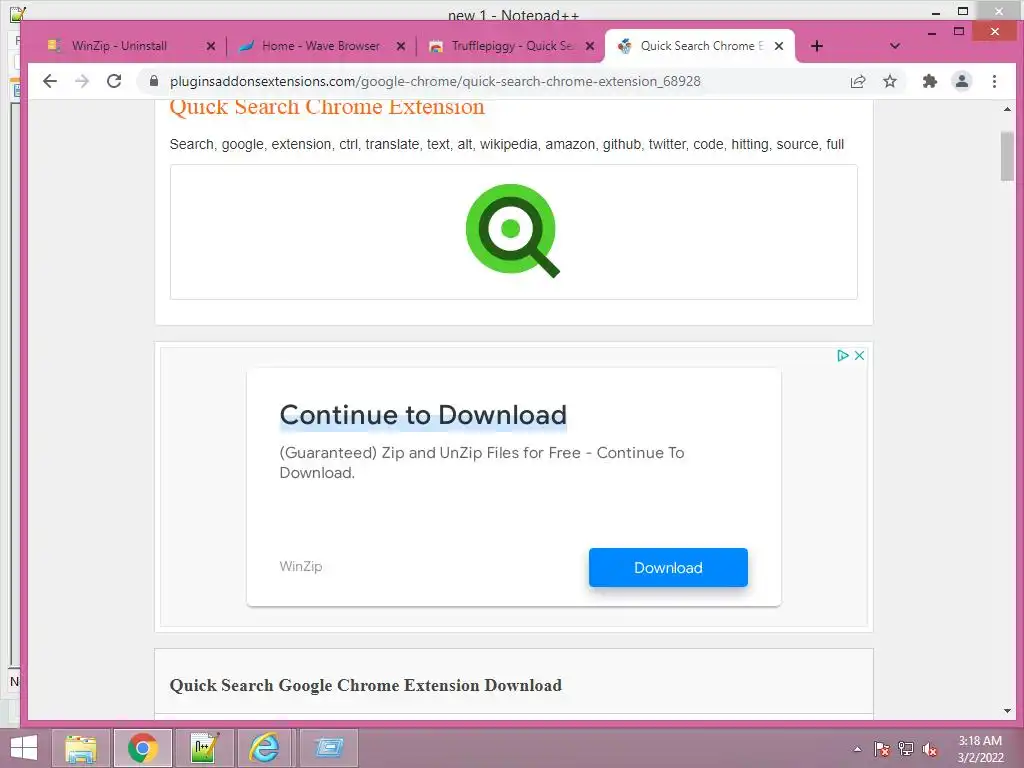Open the Windows Start button
This screenshot has height=768, width=1024.
24,748
